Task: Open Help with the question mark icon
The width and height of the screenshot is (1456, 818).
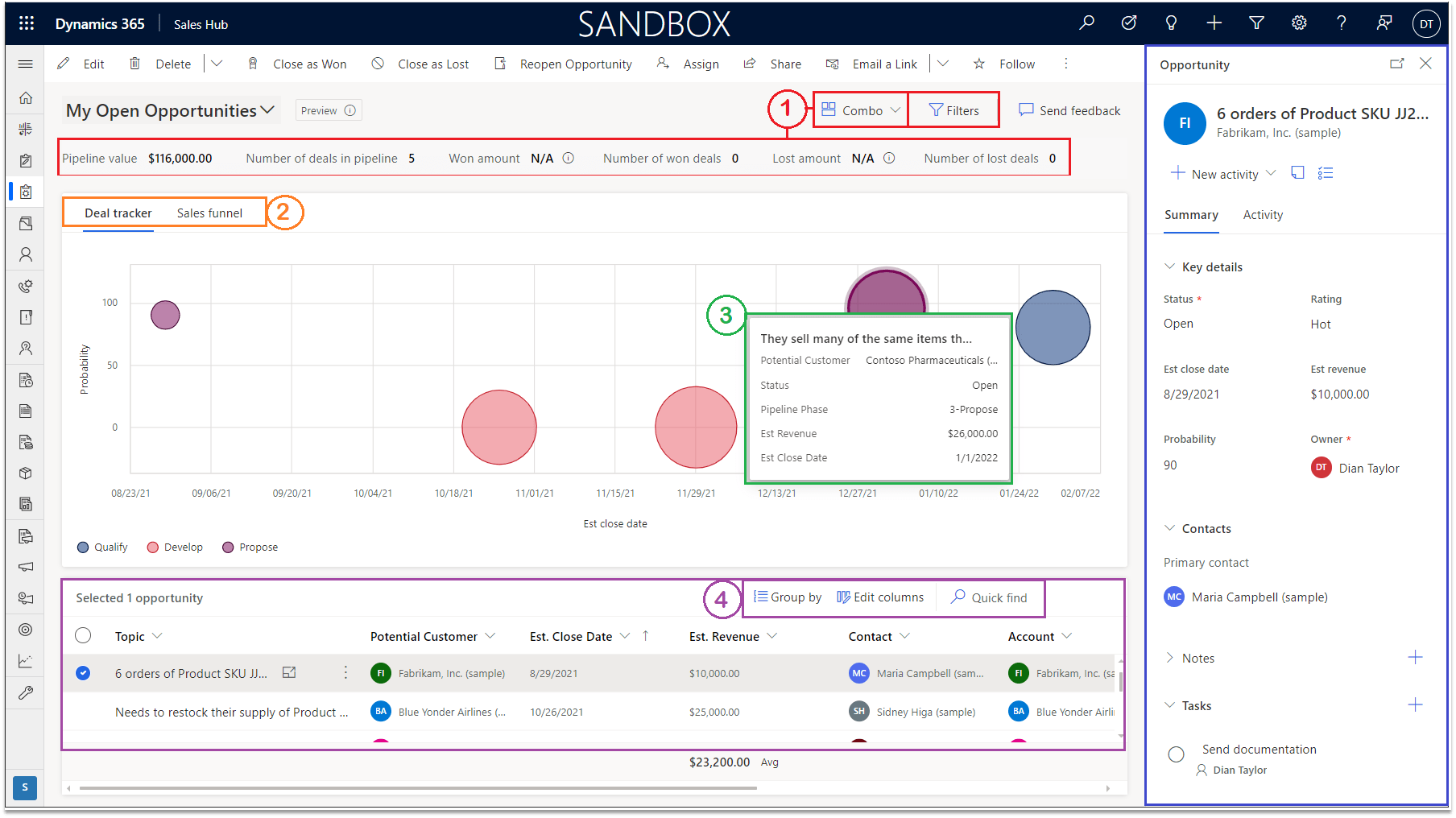Action: pos(1342,23)
